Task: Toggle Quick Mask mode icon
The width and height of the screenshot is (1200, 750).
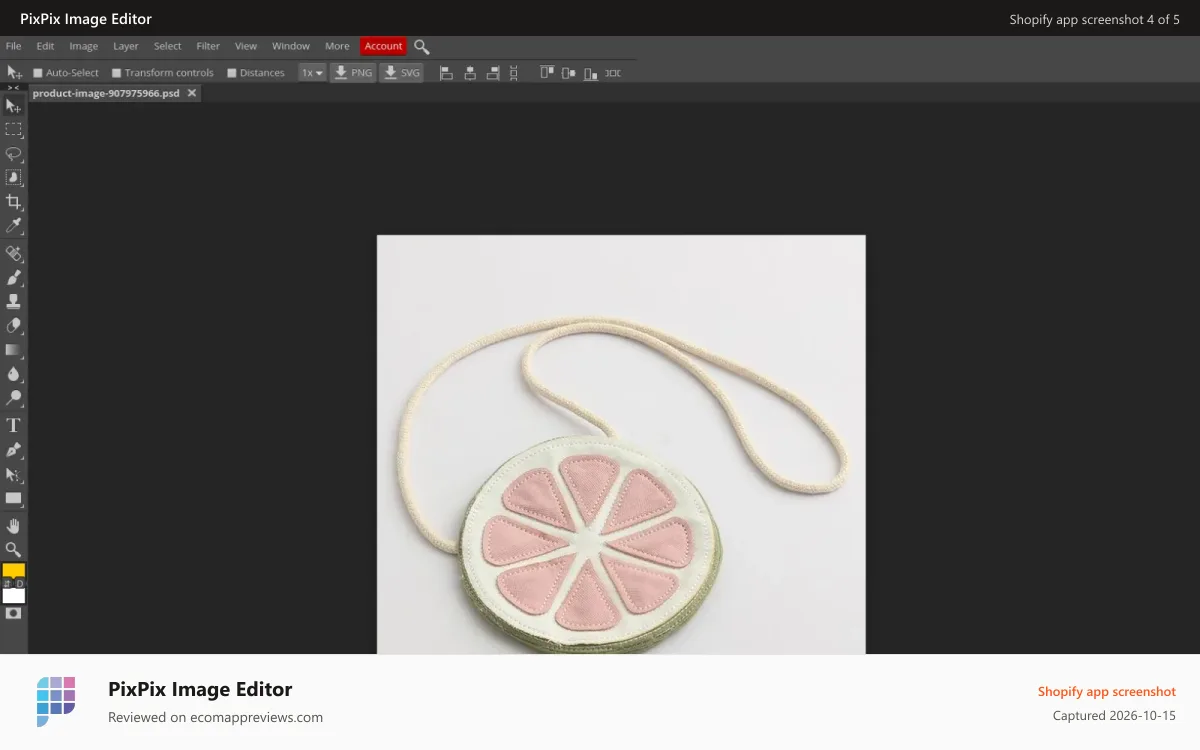Action: pos(13,613)
